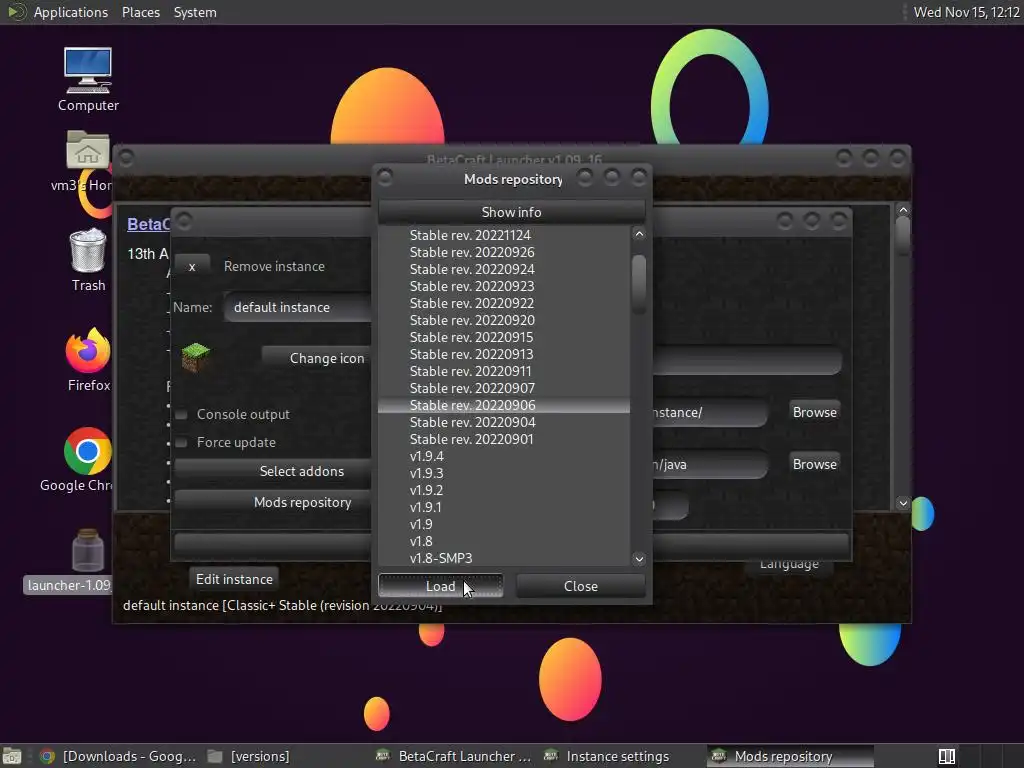The image size is (1024, 768).
Task: Select v1.9.1 in mods list
Action: click(504, 507)
